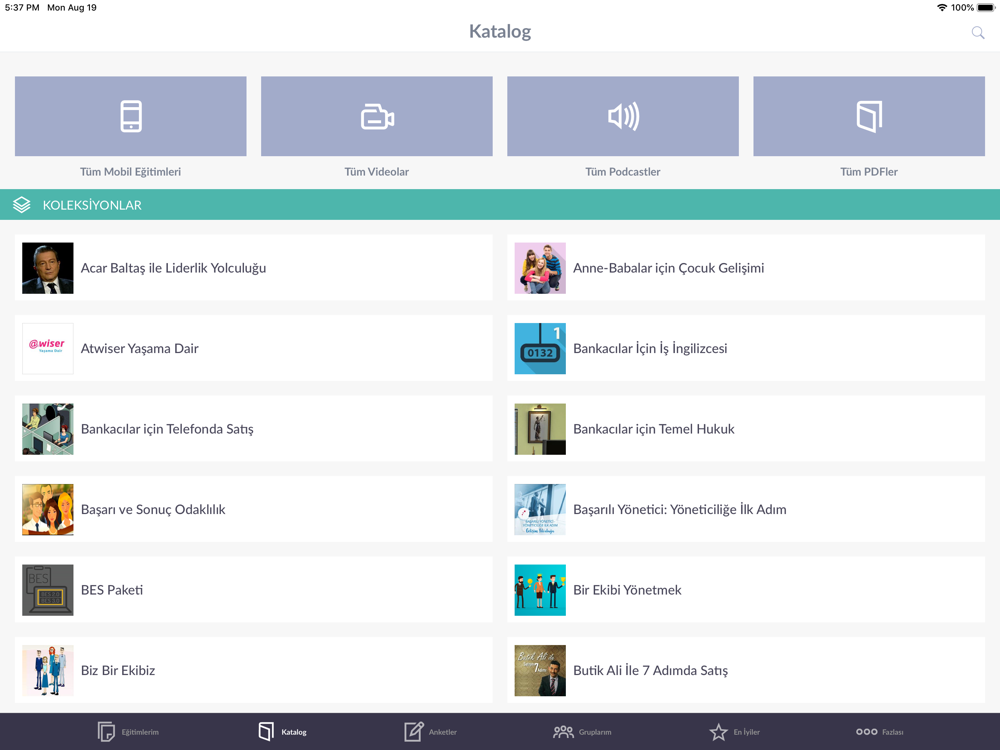Open the Biz Bir Ekibiz thumbnail

[x=48, y=670]
